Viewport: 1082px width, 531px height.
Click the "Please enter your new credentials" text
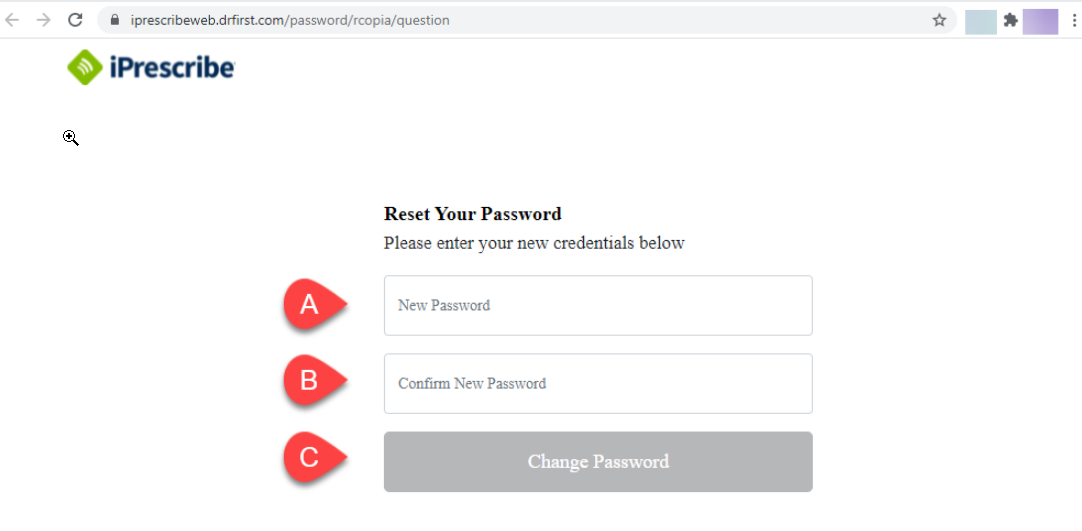(x=534, y=243)
